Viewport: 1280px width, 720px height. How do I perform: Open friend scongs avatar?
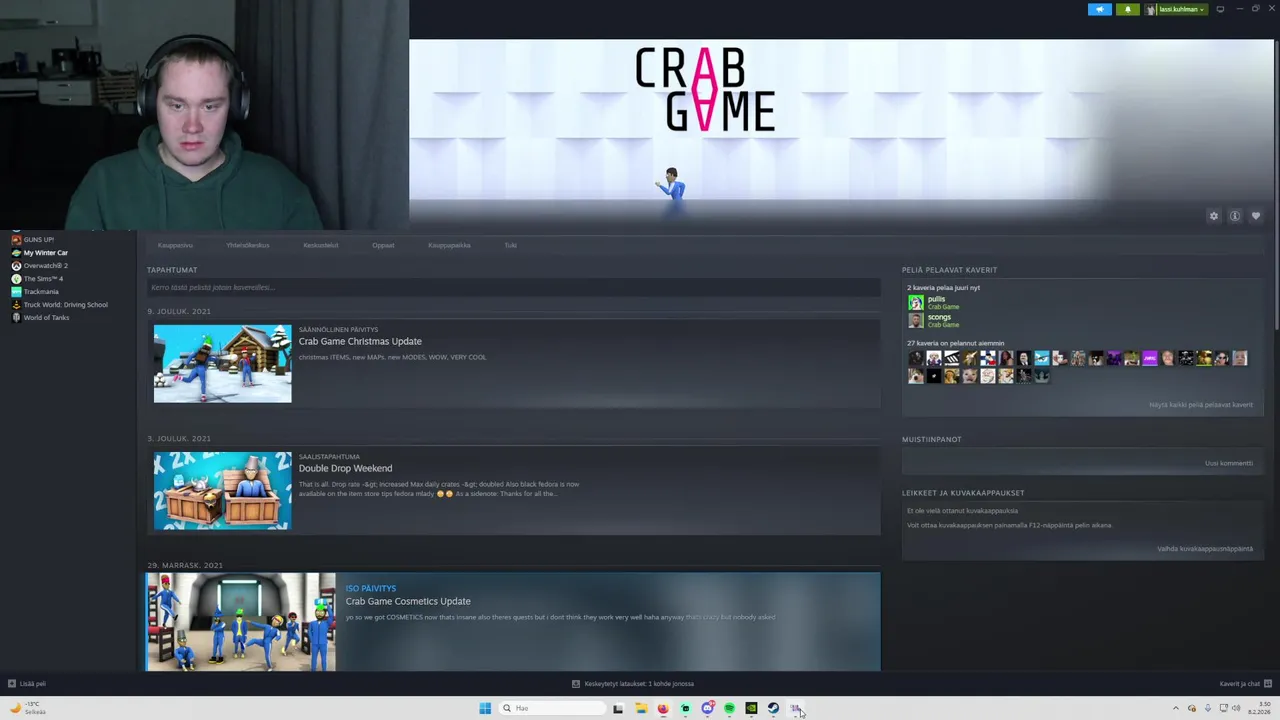pos(916,320)
